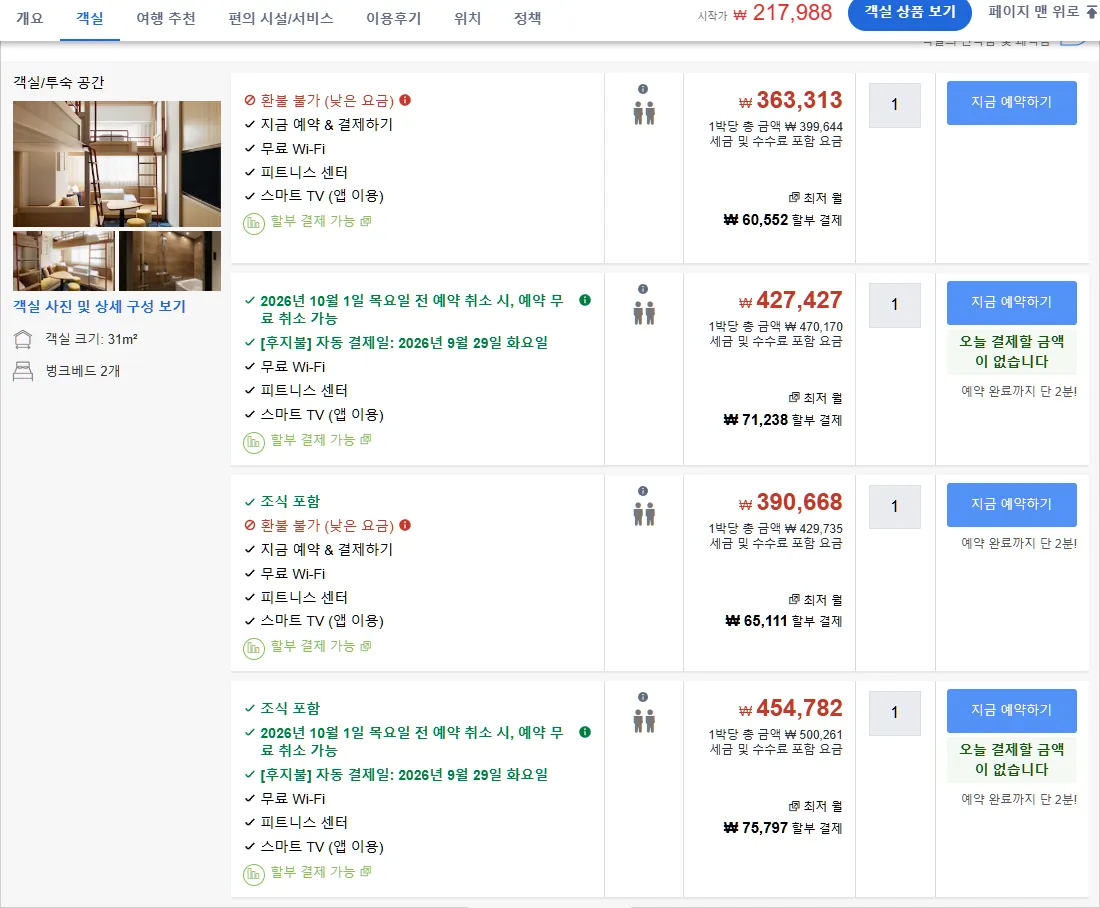The image size is (1100, 908).
Task: Open the lounge seating room thumbnail
Action: tap(64, 260)
